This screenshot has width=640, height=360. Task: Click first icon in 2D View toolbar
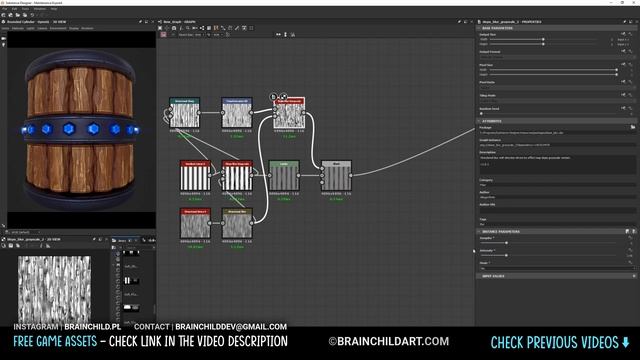(4, 246)
